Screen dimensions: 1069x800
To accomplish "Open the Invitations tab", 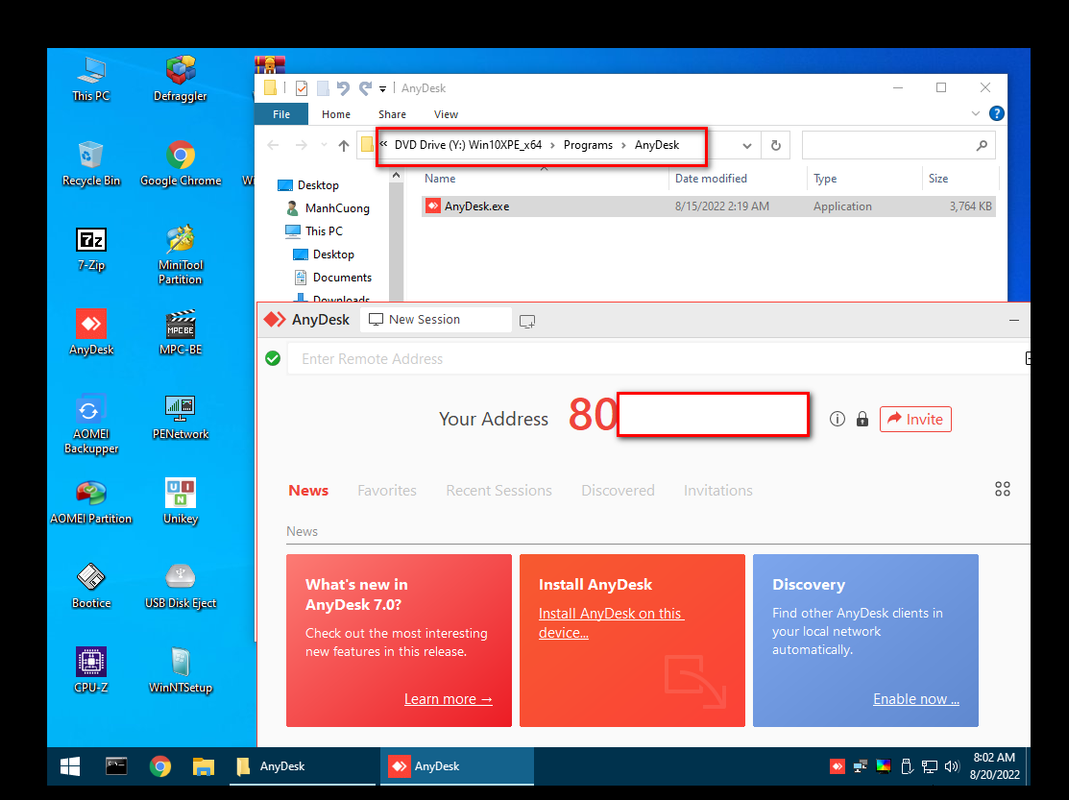I will click(718, 490).
